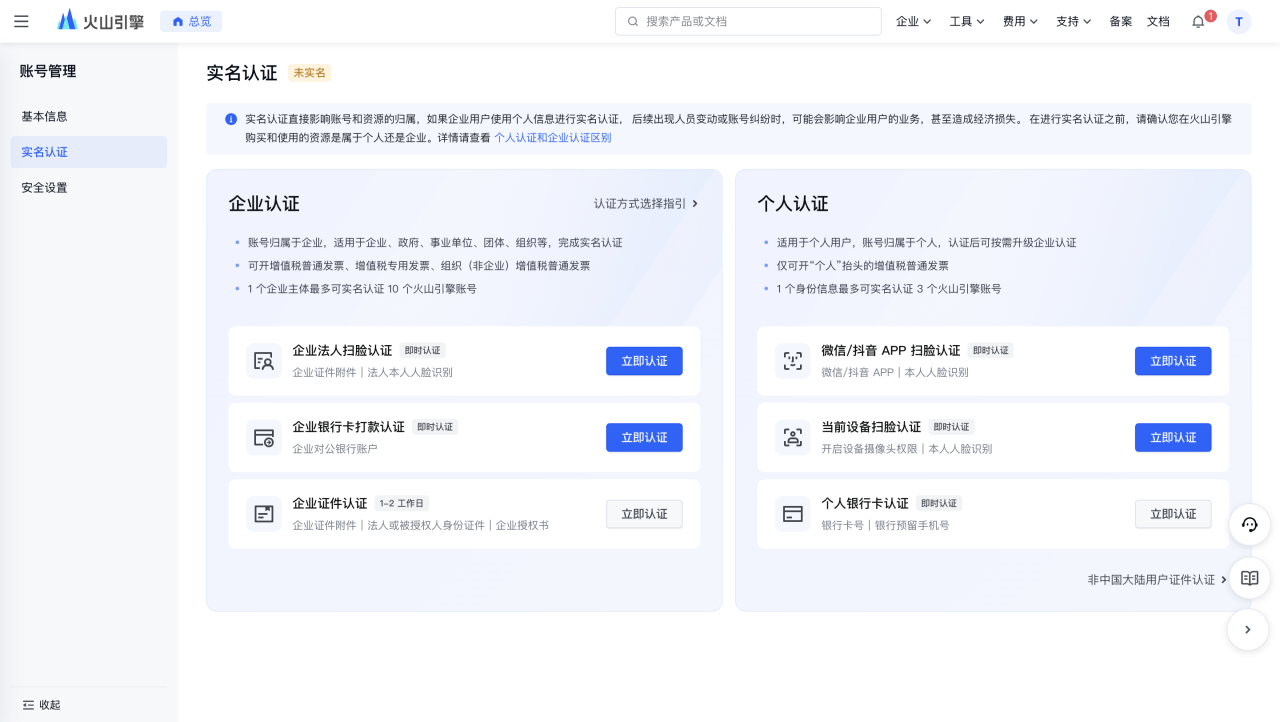Open the 文档 menu item

1158,21
